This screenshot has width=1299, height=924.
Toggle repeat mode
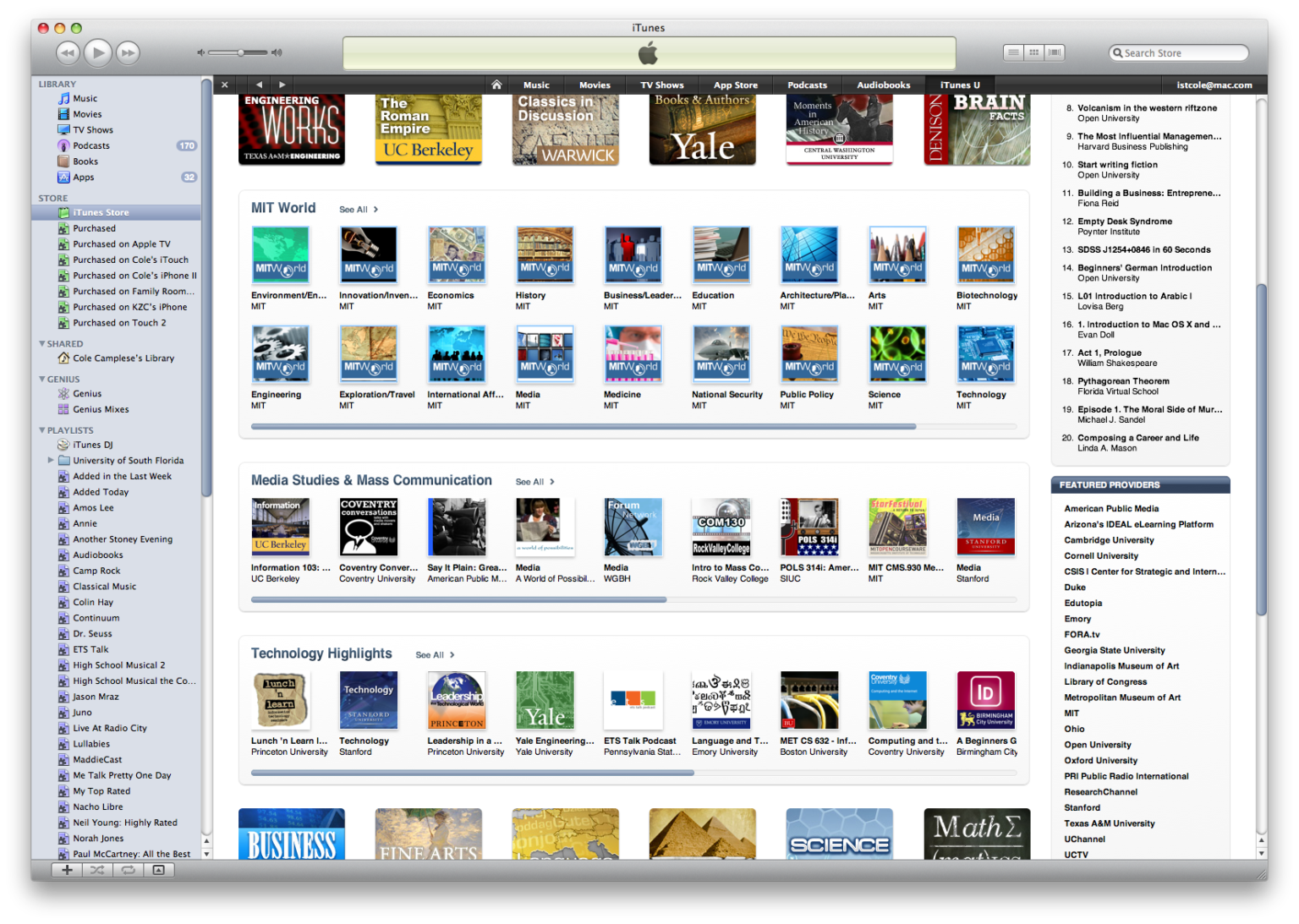coord(128,870)
